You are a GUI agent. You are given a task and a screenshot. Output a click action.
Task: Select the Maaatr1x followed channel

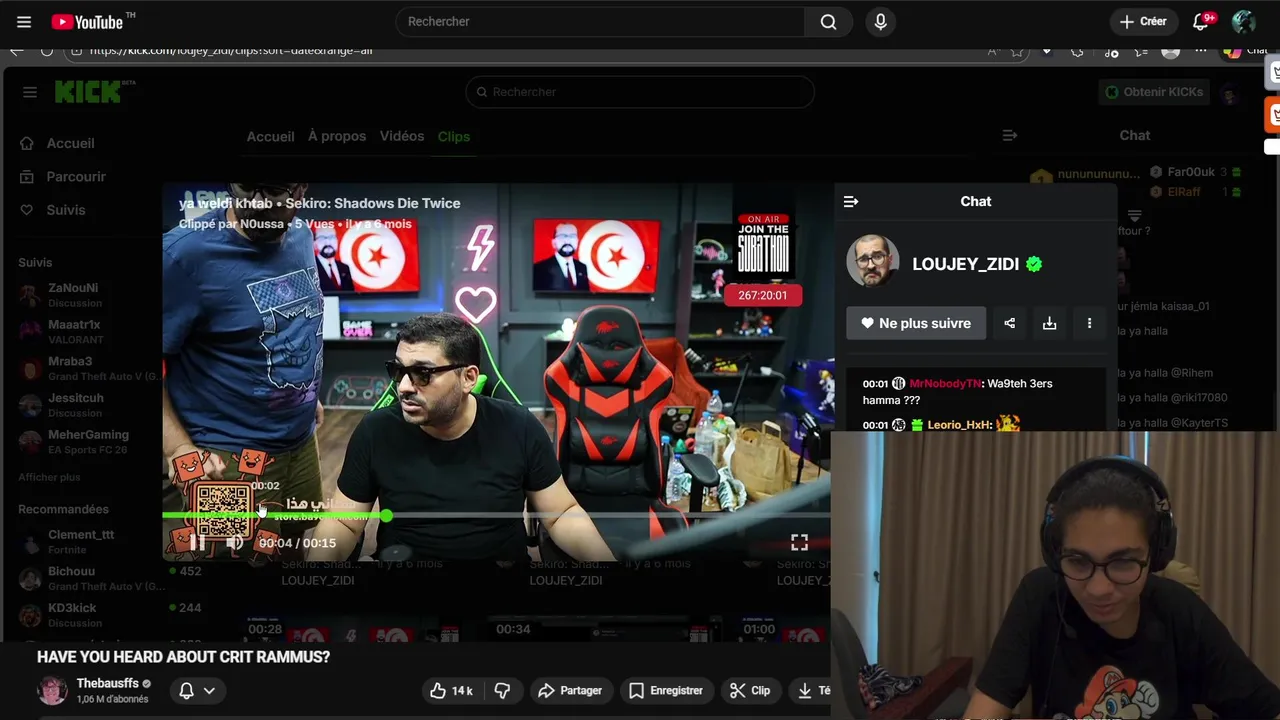point(86,332)
